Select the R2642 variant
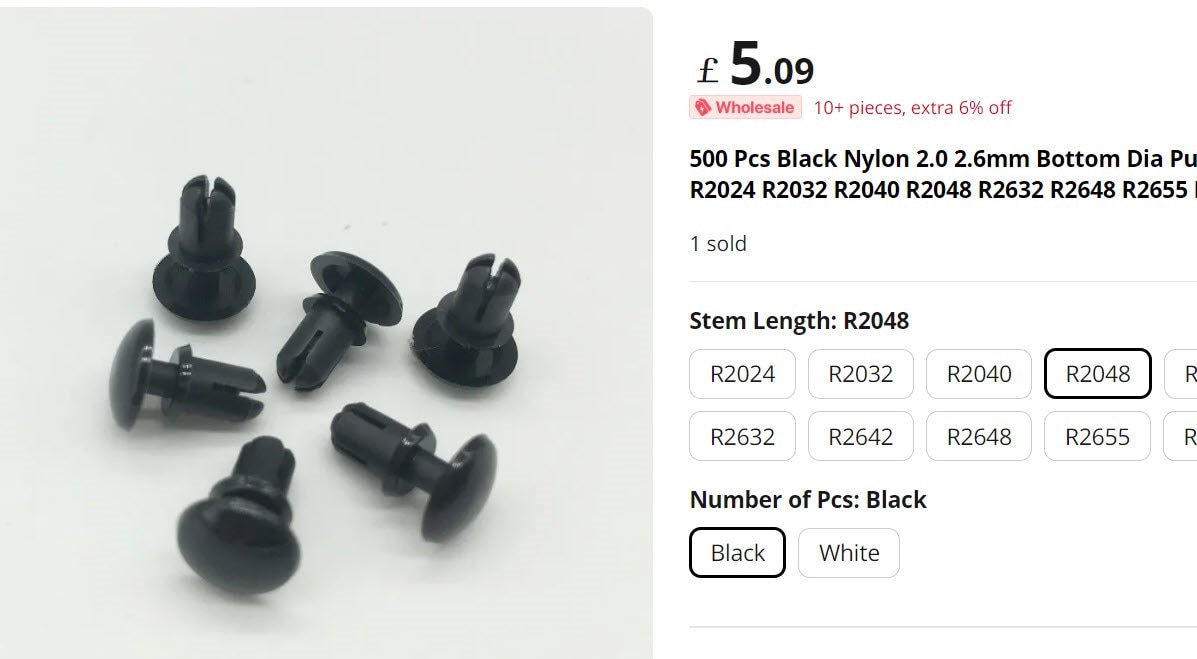This screenshot has width=1197, height=659. click(860, 437)
